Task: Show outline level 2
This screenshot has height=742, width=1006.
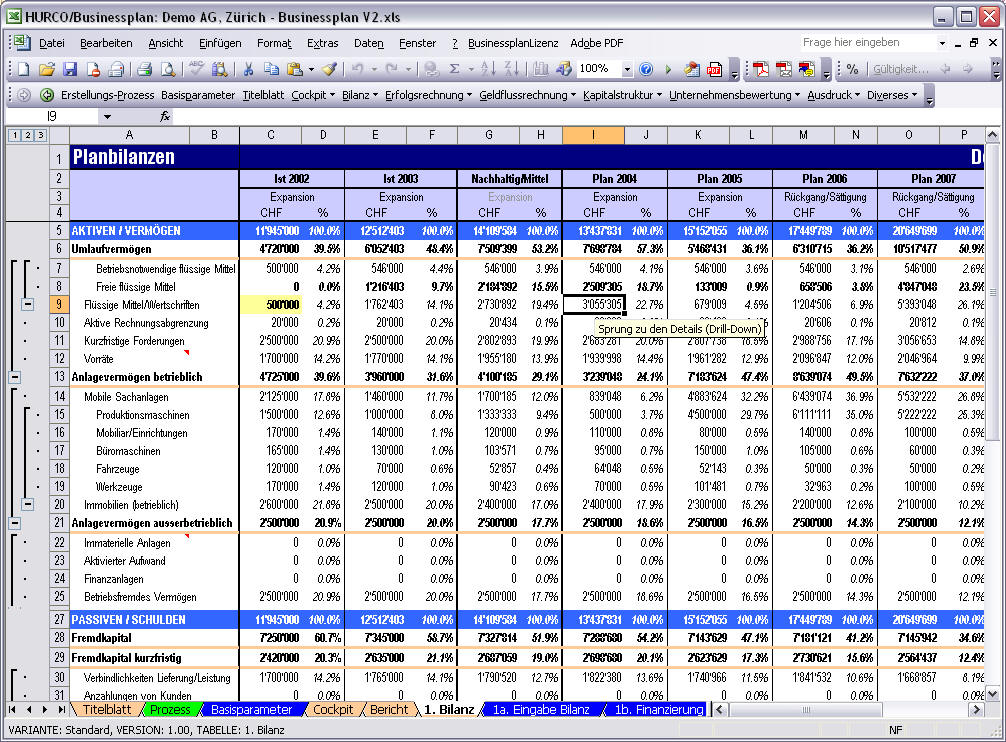Action: coord(28,135)
